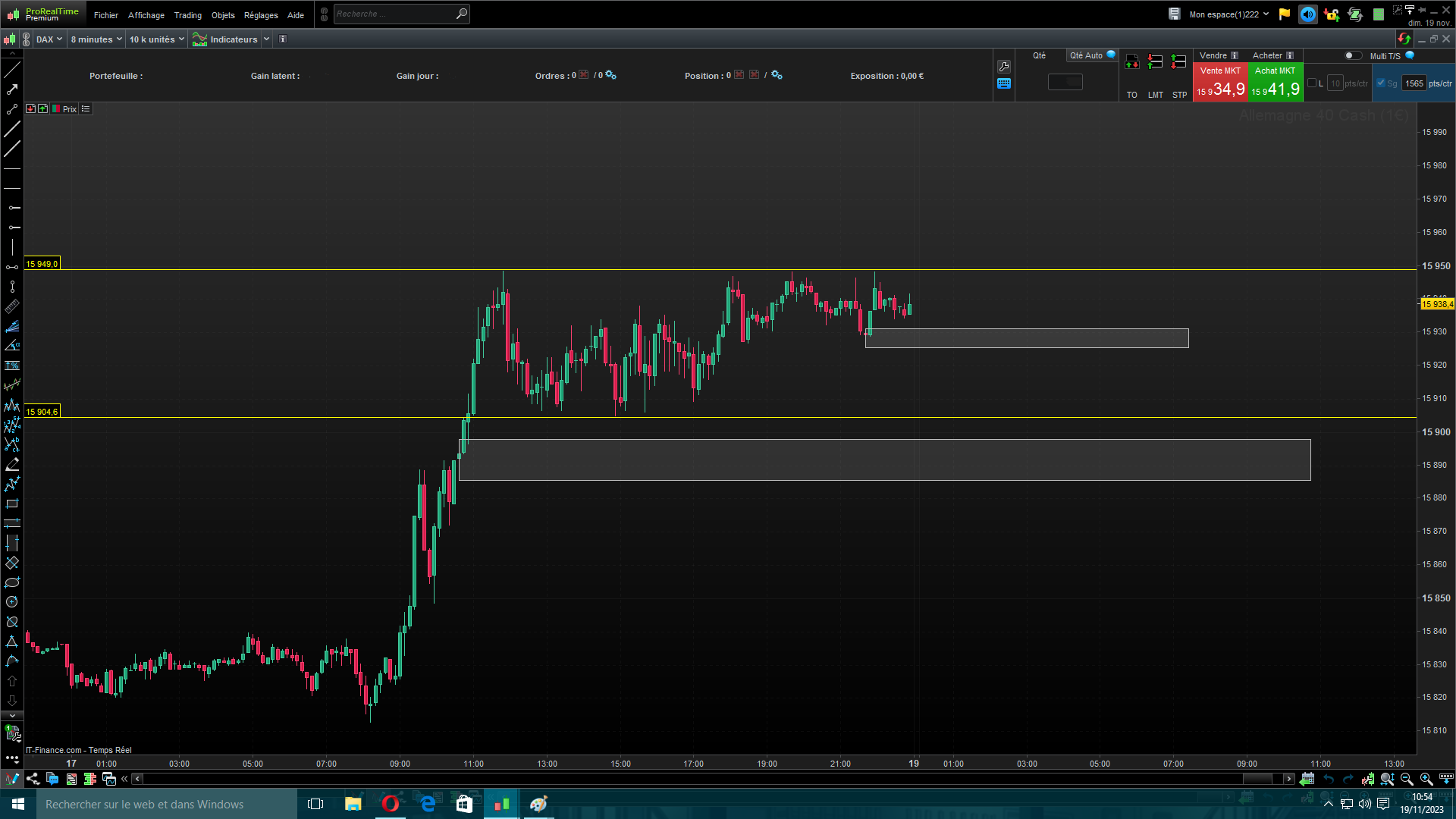Enable the L limit checkbox

(1312, 83)
